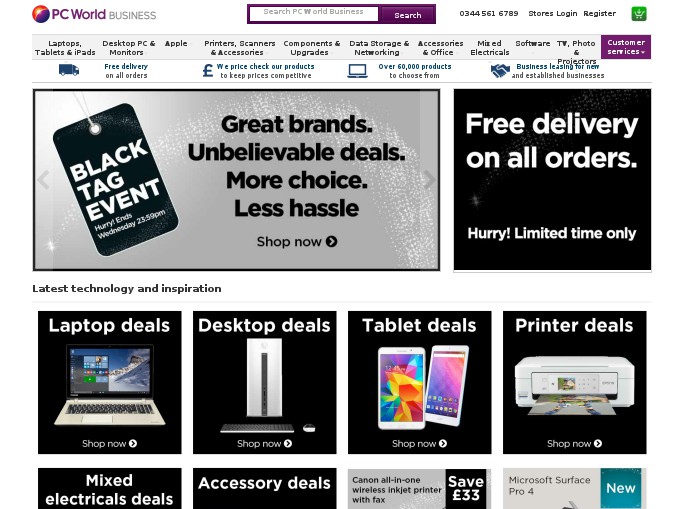Screen dimensions: 683x509
Task: Click the handshake business leasing icon
Action: point(500,70)
